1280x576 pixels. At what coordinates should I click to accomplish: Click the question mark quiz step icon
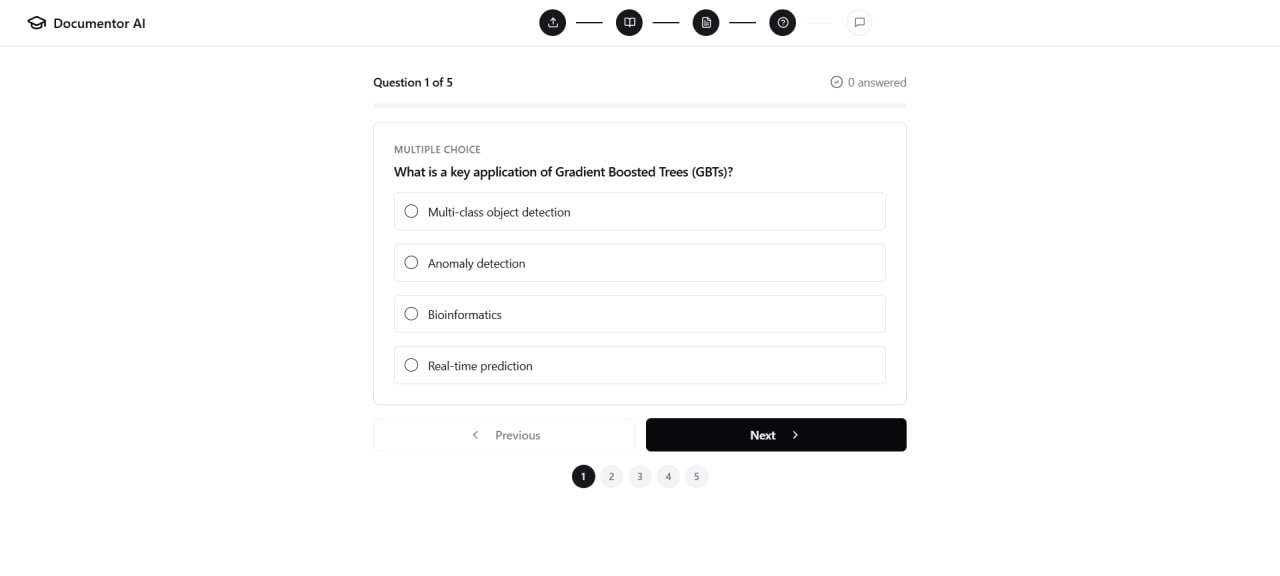point(783,22)
